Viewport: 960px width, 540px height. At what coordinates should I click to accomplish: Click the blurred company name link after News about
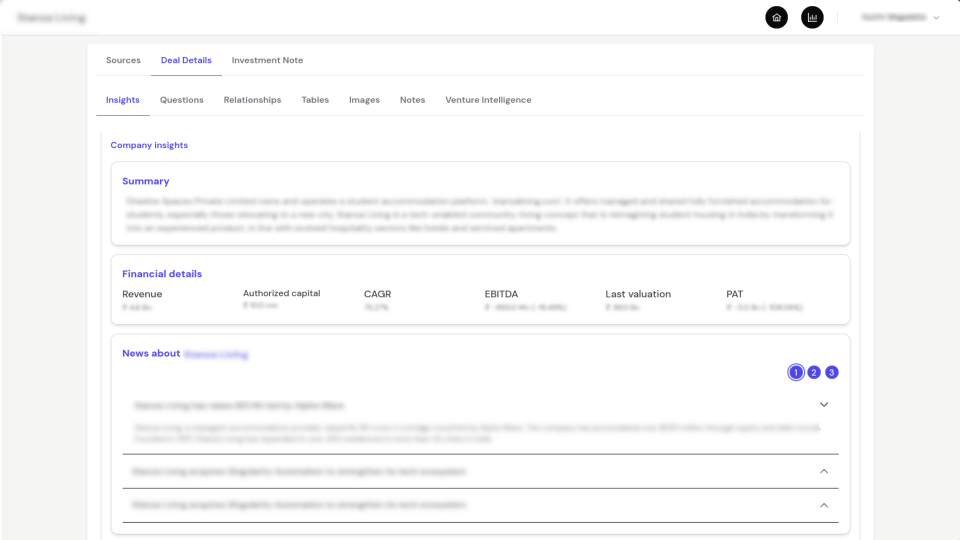tap(216, 354)
